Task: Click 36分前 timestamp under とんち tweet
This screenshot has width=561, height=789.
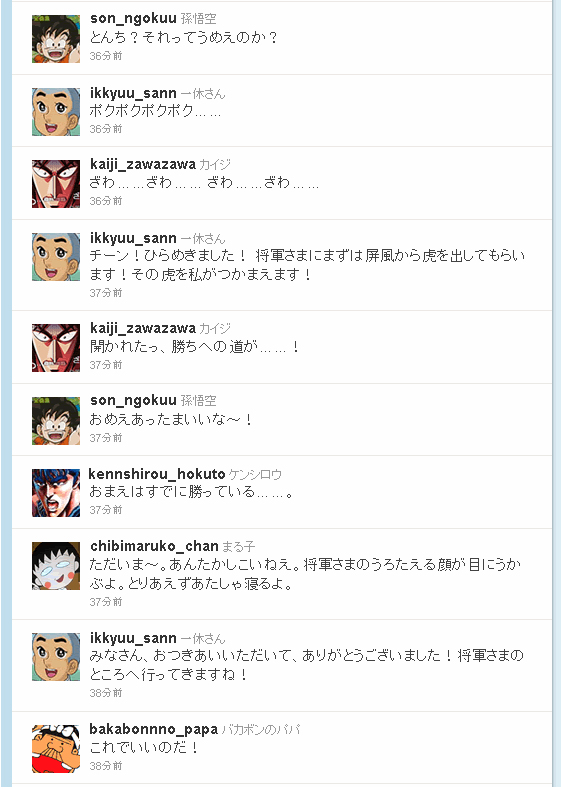Action: 106,56
